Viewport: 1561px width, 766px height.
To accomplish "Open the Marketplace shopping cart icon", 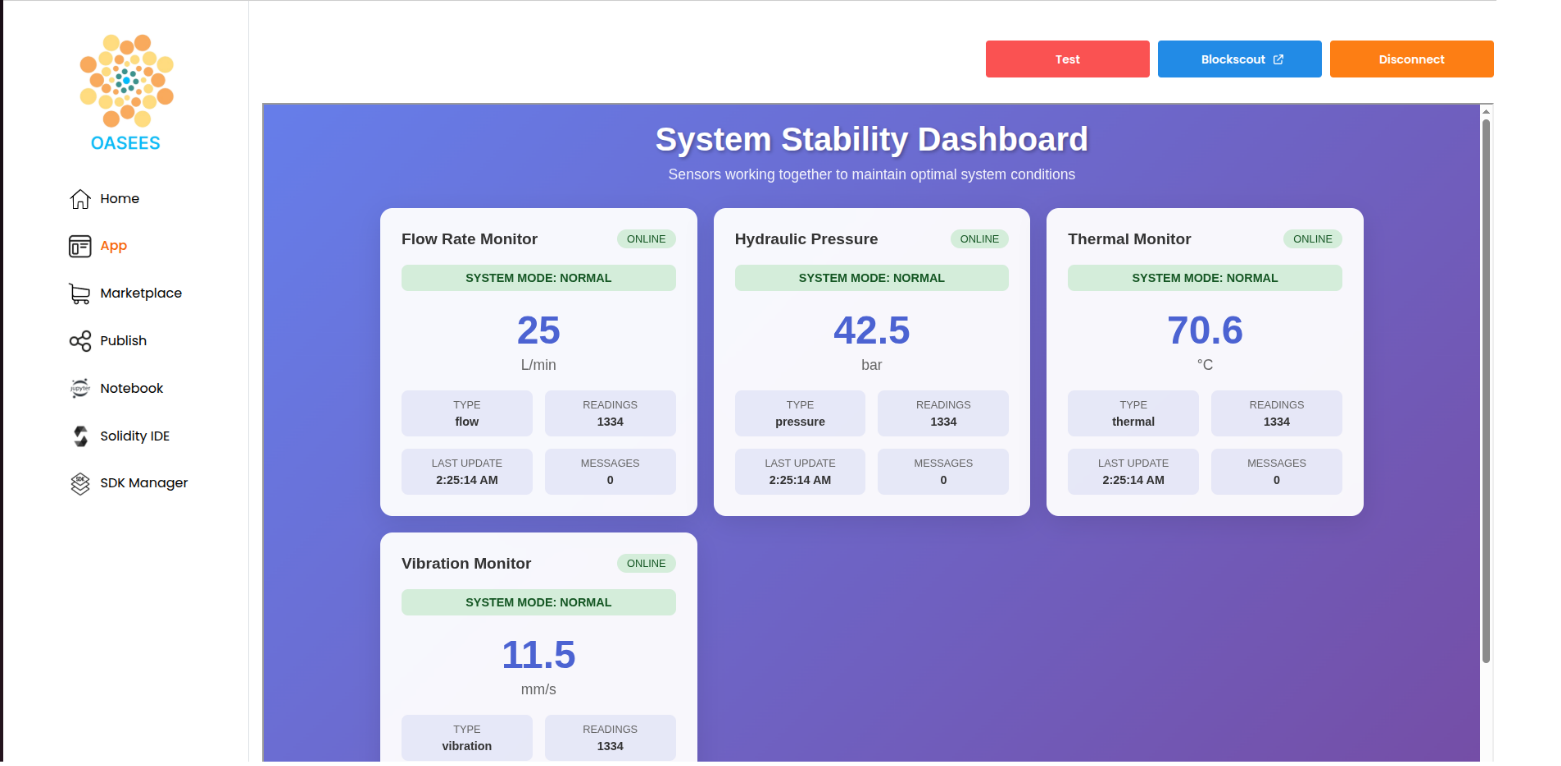I will (x=80, y=293).
